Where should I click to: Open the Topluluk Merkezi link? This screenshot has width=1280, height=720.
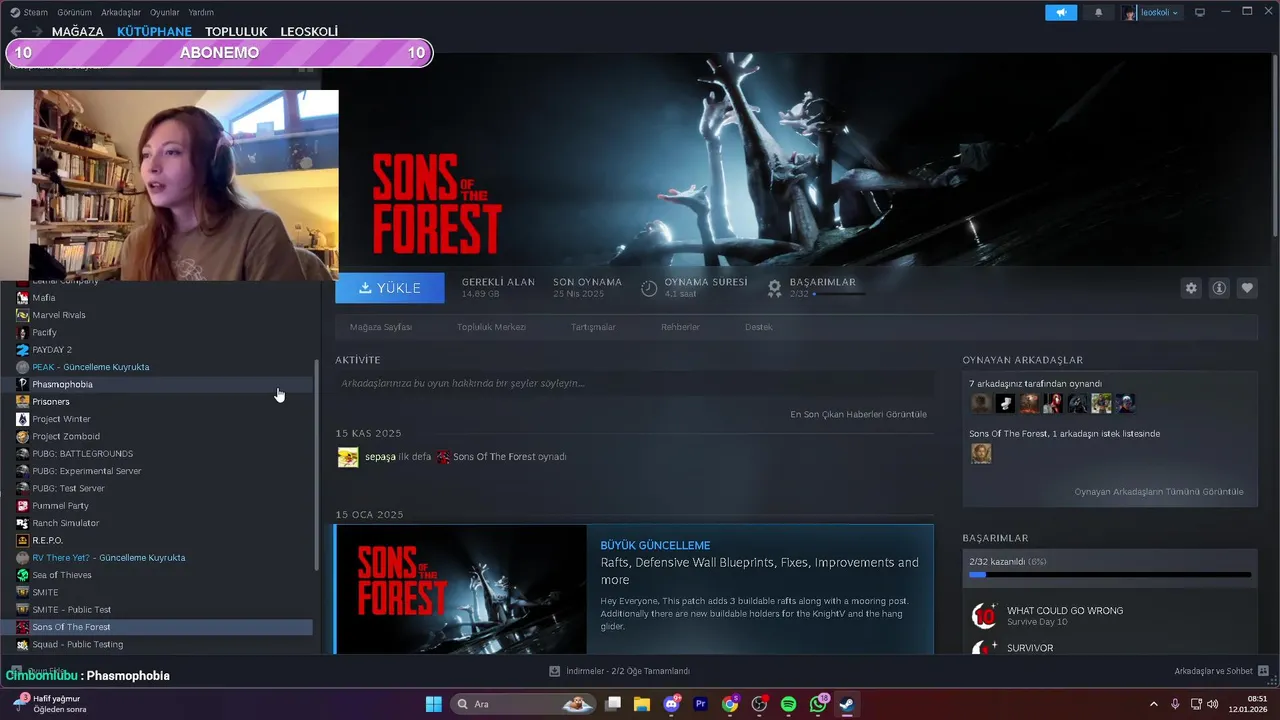coord(491,327)
